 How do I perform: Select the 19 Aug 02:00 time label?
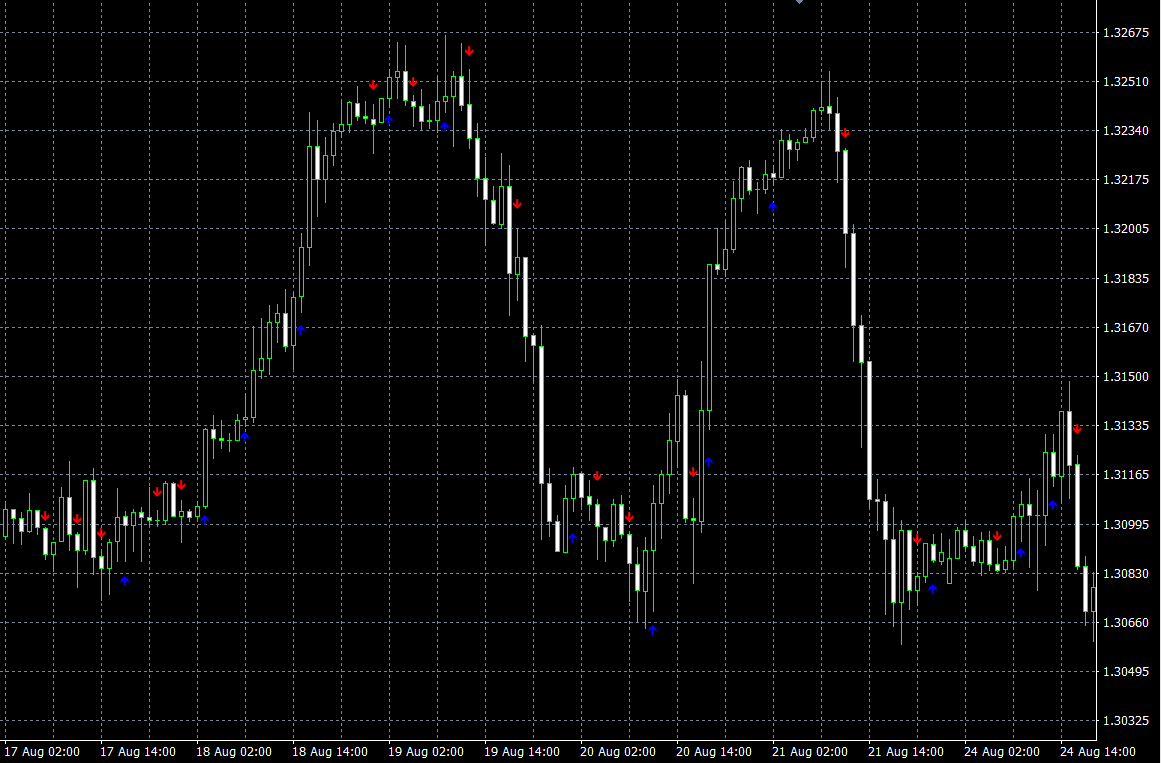coord(426,751)
